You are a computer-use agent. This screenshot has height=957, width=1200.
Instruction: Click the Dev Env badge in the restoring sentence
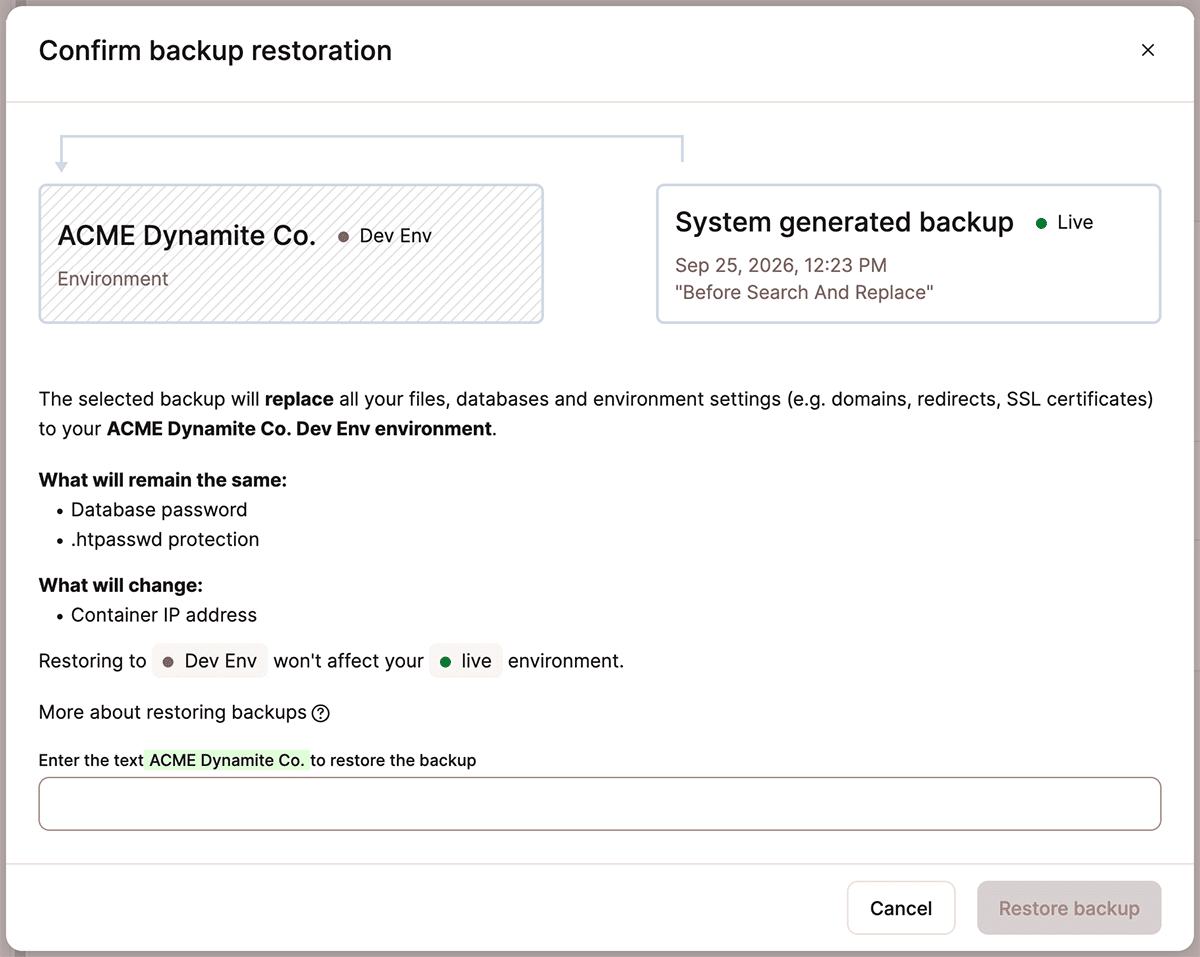tap(210, 661)
